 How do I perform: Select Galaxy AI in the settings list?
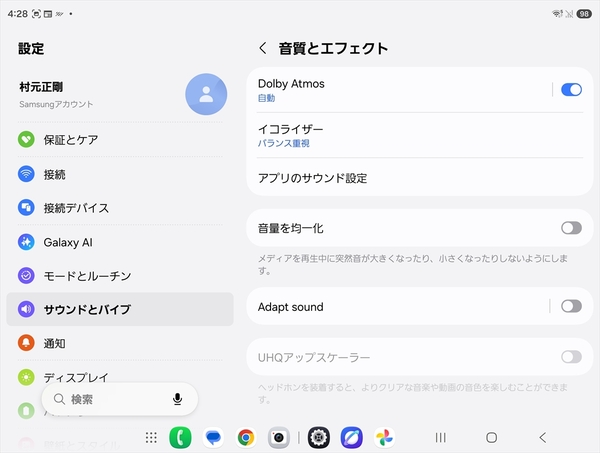120,242
